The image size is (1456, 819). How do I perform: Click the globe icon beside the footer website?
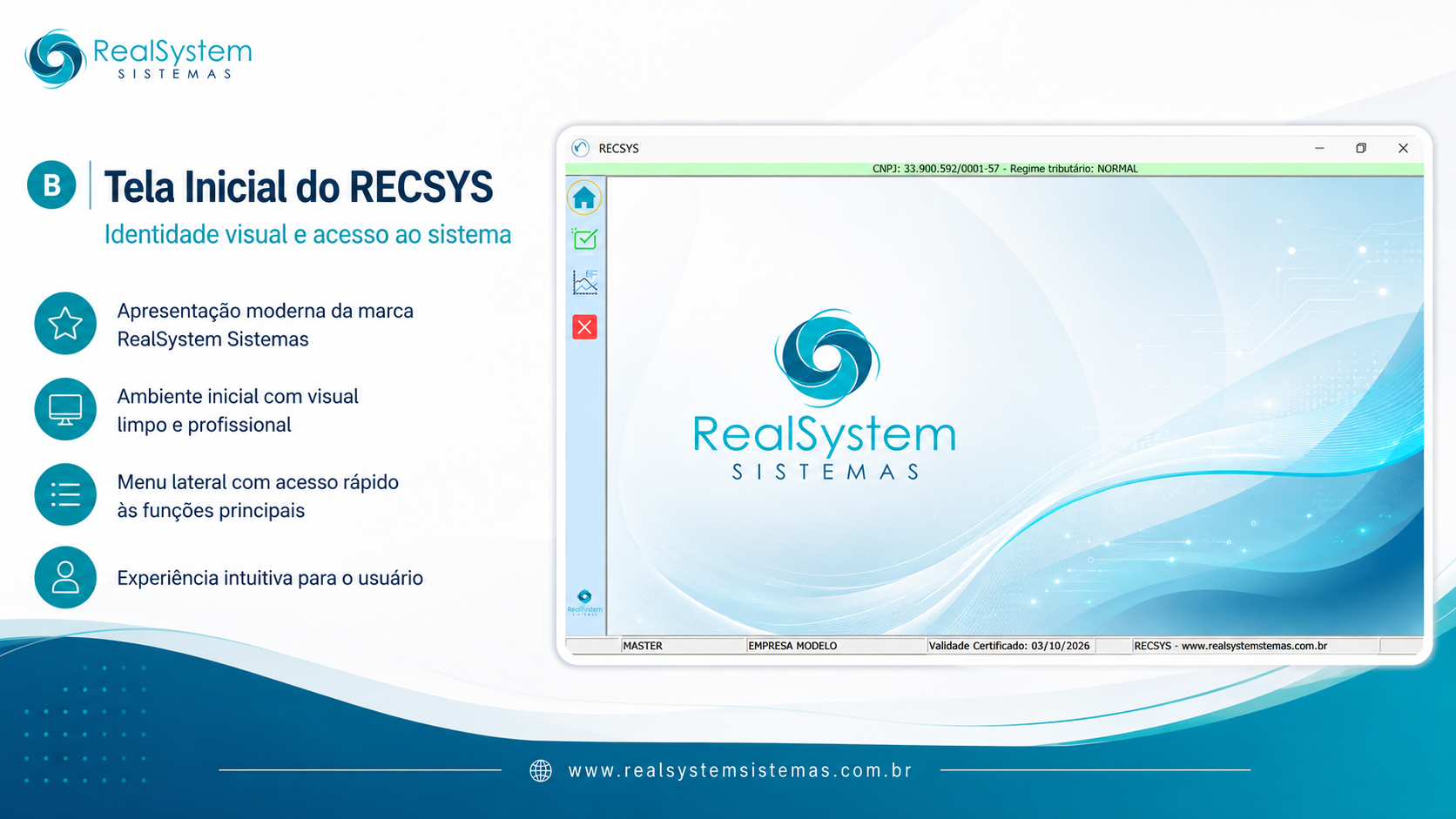click(x=541, y=770)
